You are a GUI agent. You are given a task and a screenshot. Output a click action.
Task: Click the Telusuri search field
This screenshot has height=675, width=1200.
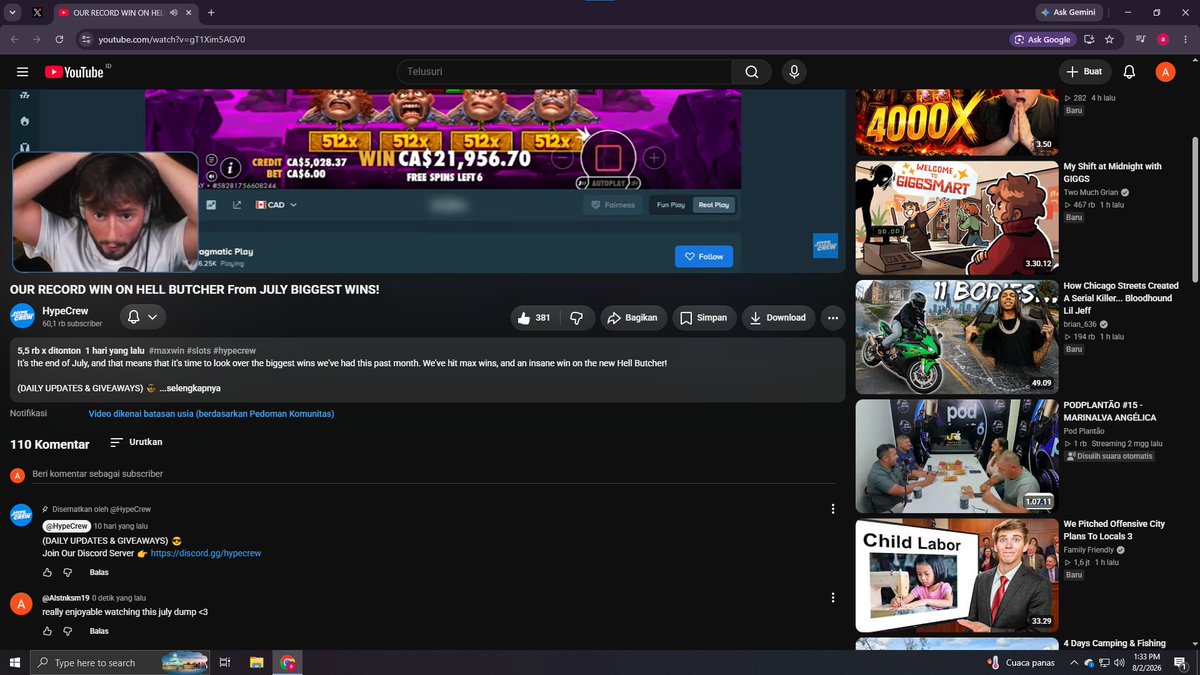pos(565,72)
